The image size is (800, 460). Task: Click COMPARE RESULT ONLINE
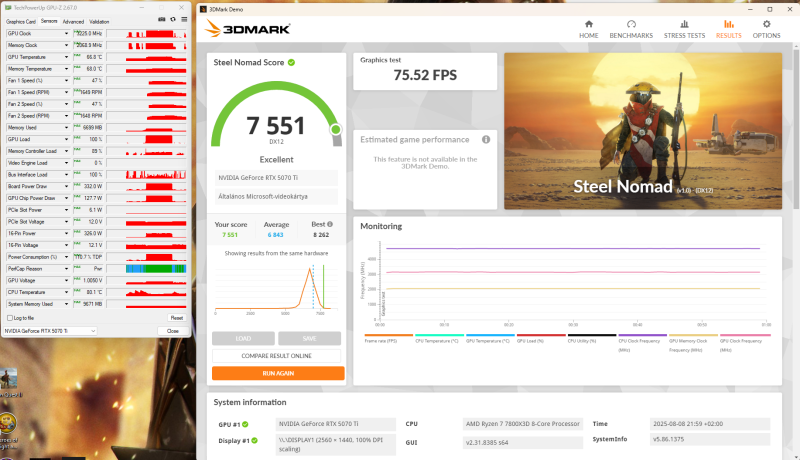277,355
